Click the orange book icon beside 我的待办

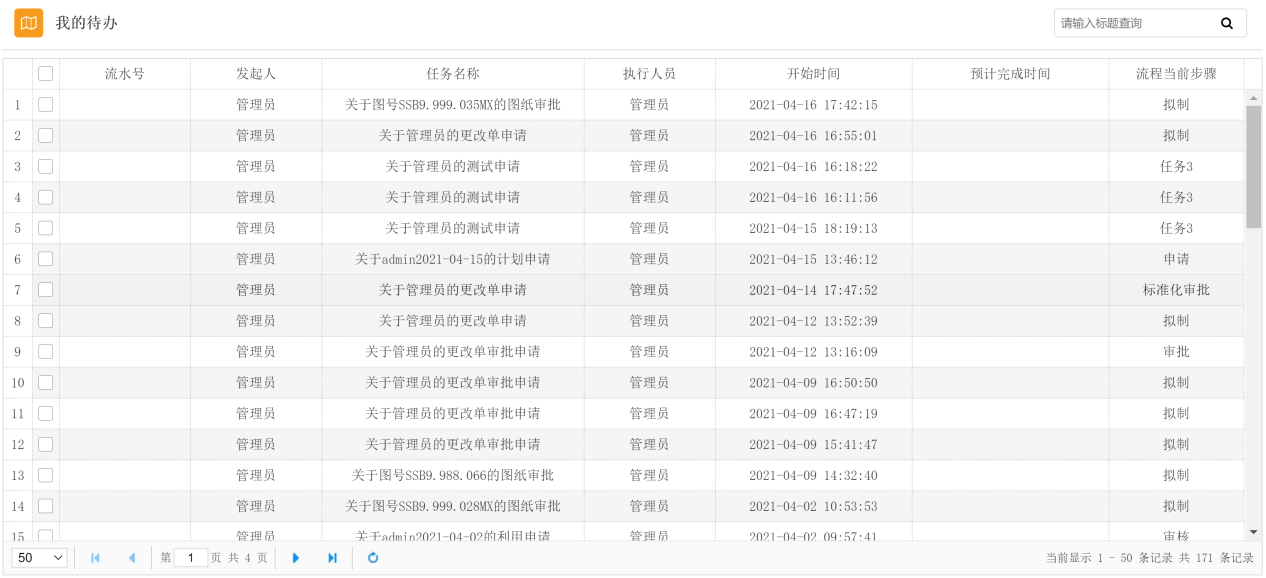click(x=28, y=22)
